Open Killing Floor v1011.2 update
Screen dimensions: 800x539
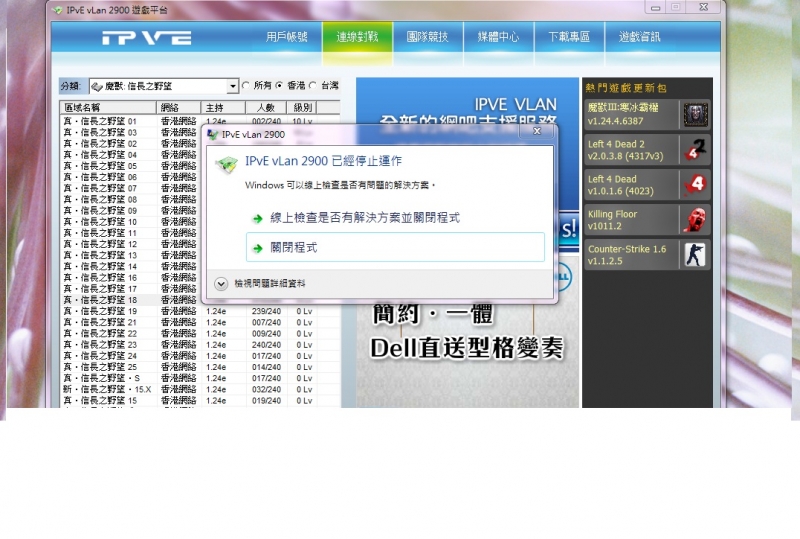pyautogui.click(x=647, y=220)
